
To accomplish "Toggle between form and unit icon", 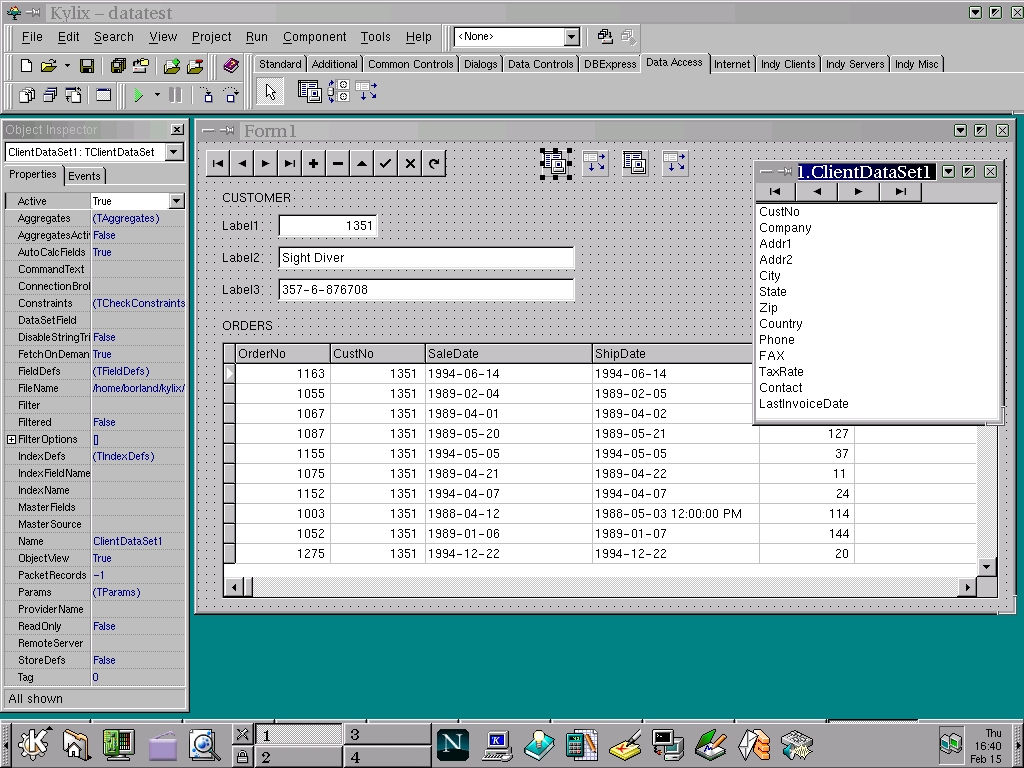I will coord(73,95).
